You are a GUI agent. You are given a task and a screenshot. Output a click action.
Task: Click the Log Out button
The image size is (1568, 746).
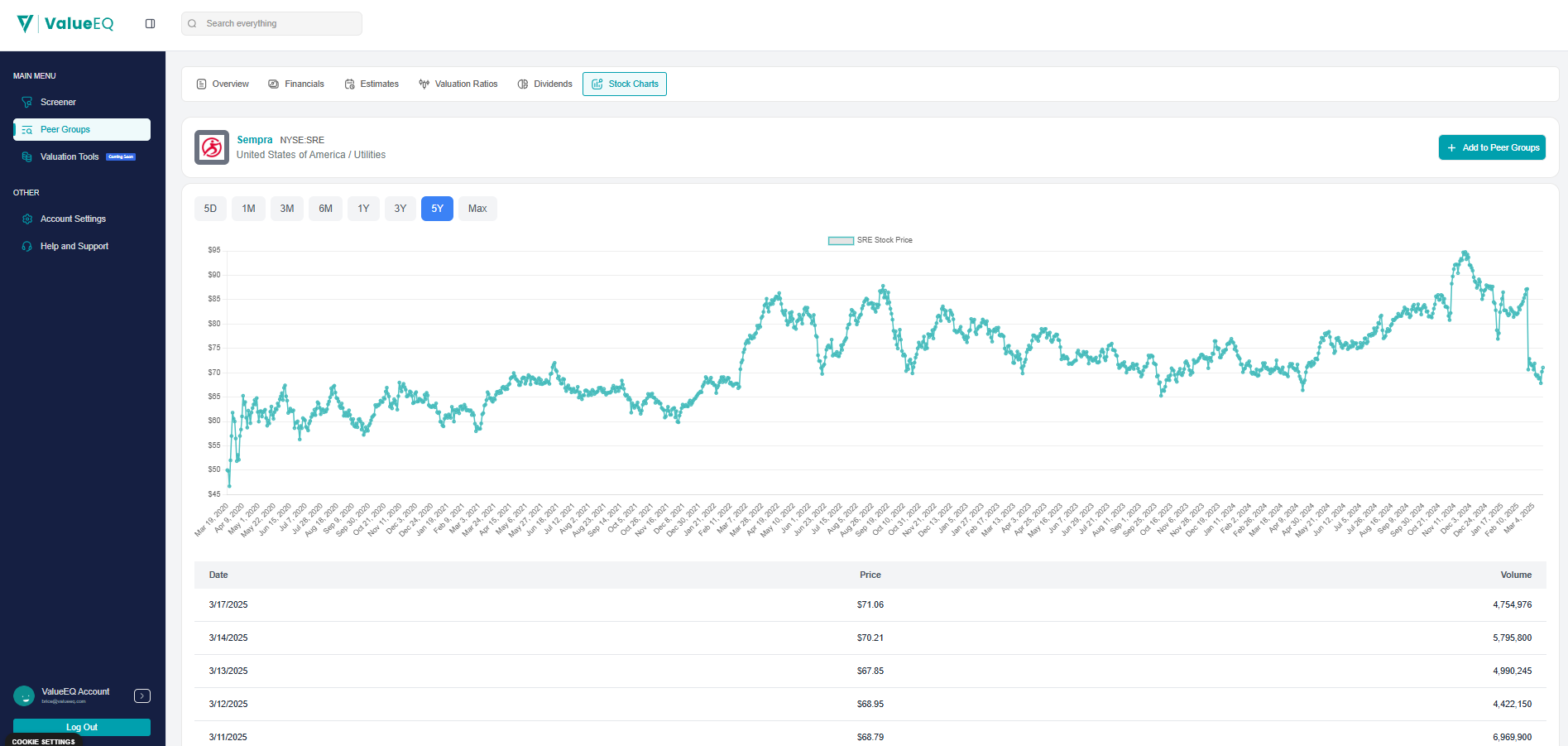pyautogui.click(x=82, y=727)
